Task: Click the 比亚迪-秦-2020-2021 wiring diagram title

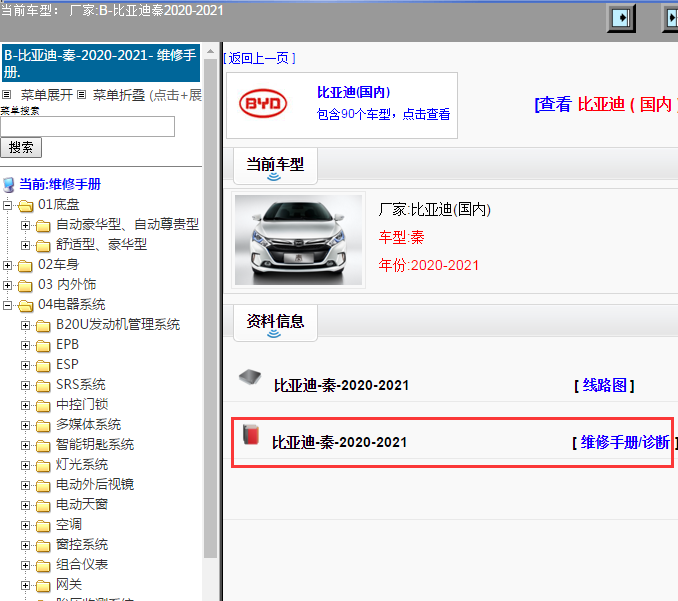Action: (341, 385)
